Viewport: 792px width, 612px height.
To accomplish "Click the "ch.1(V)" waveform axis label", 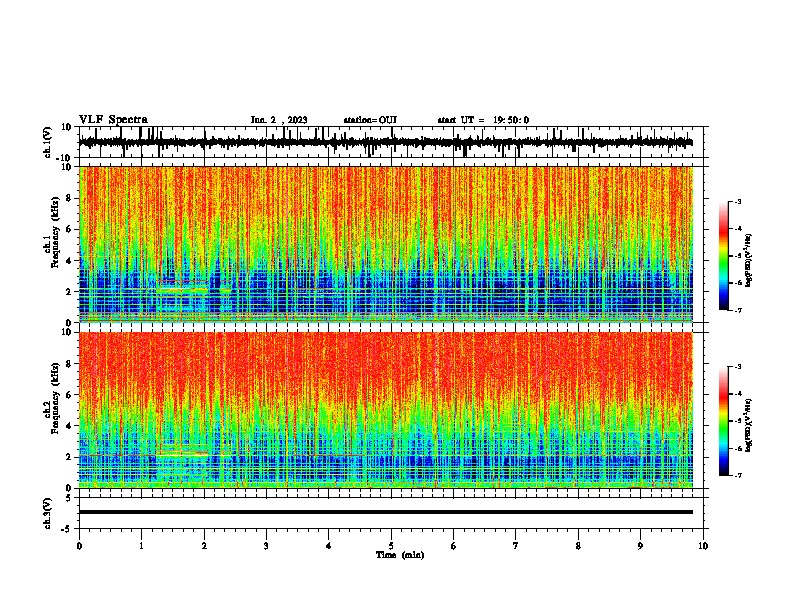I will click(48, 142).
